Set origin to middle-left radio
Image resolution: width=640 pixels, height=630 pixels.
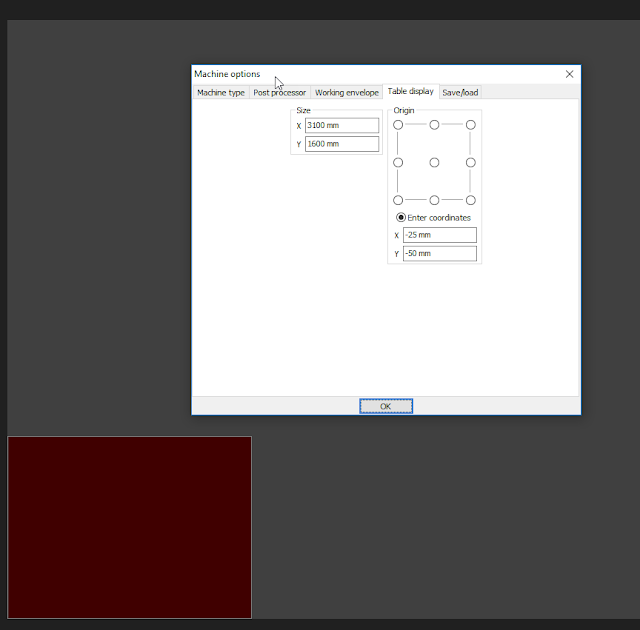(x=398, y=163)
